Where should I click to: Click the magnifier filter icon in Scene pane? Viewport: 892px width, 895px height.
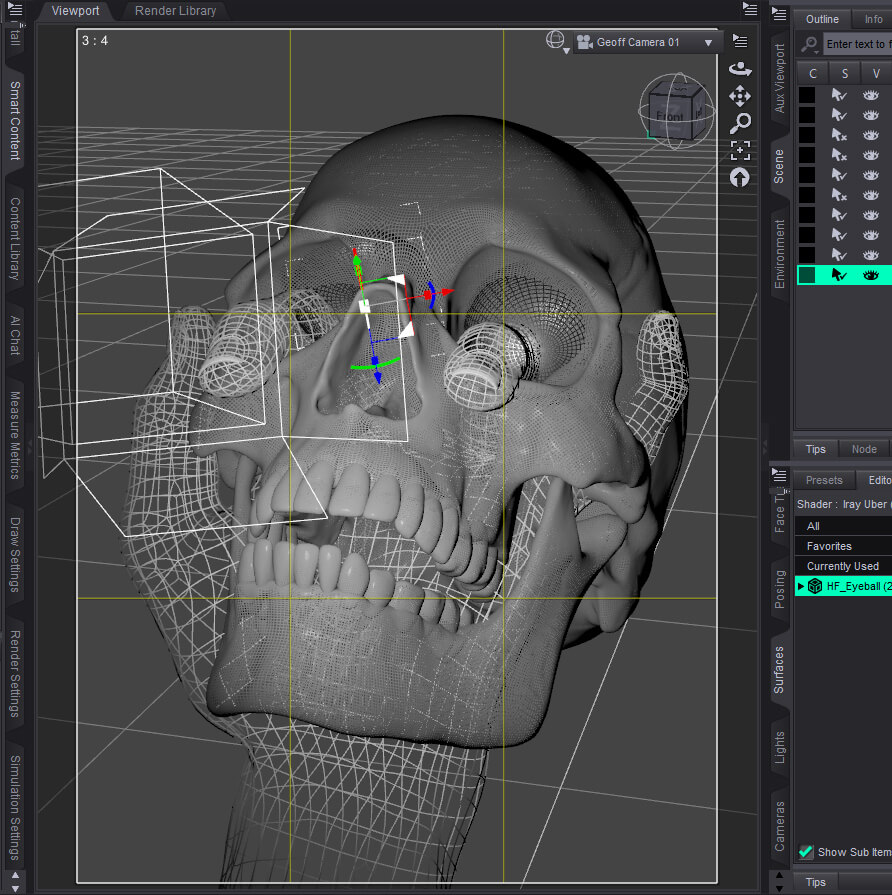(x=809, y=44)
